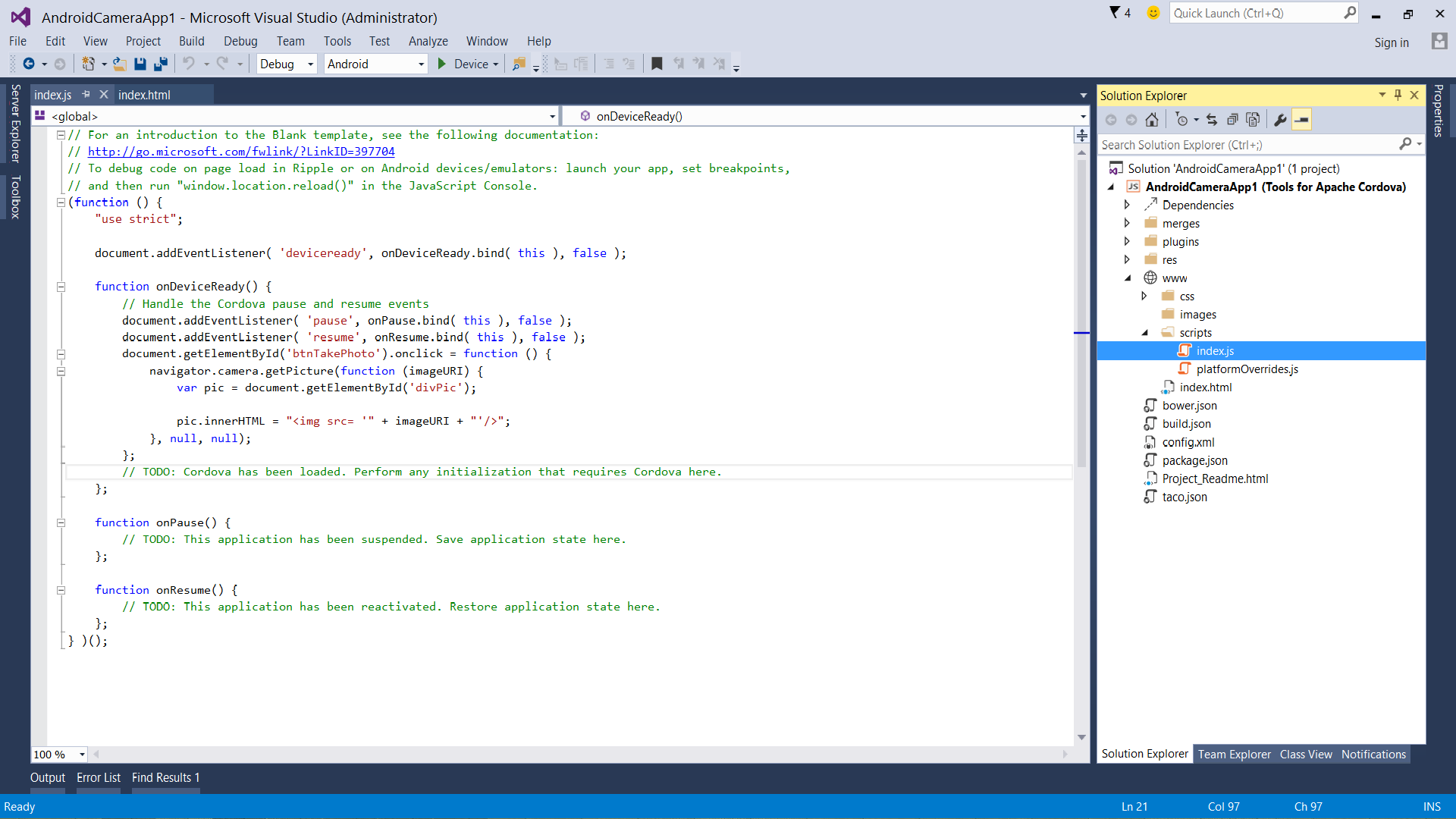Collapse the main (function () outline region

click(x=61, y=202)
